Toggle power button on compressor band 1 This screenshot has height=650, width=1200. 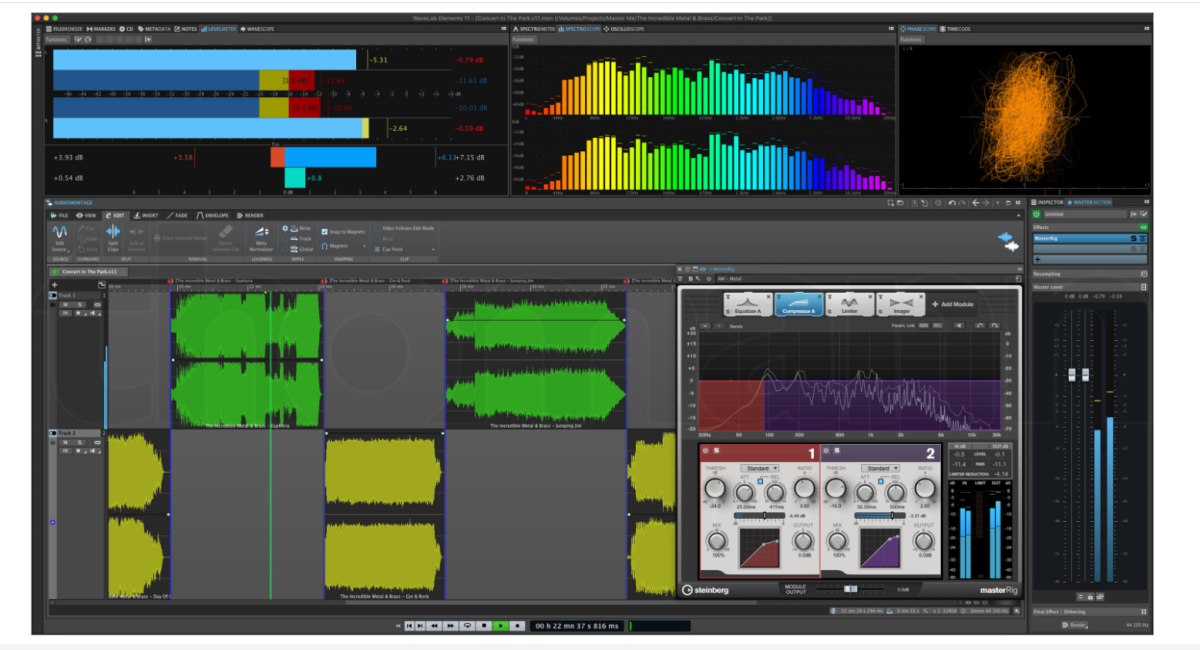705,451
